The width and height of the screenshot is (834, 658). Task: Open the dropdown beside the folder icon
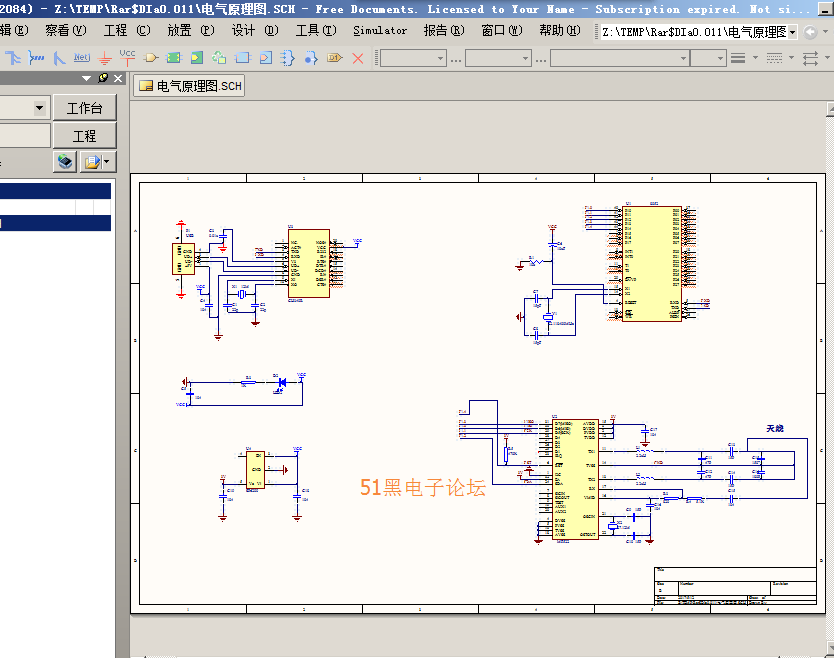[x=107, y=162]
